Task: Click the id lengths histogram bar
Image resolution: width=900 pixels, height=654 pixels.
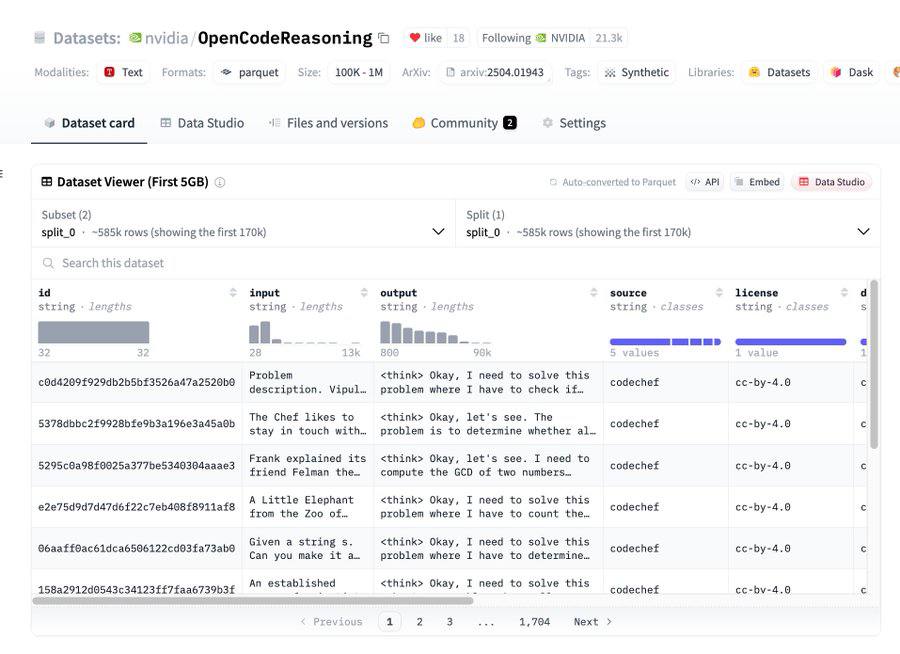Action: [94, 332]
